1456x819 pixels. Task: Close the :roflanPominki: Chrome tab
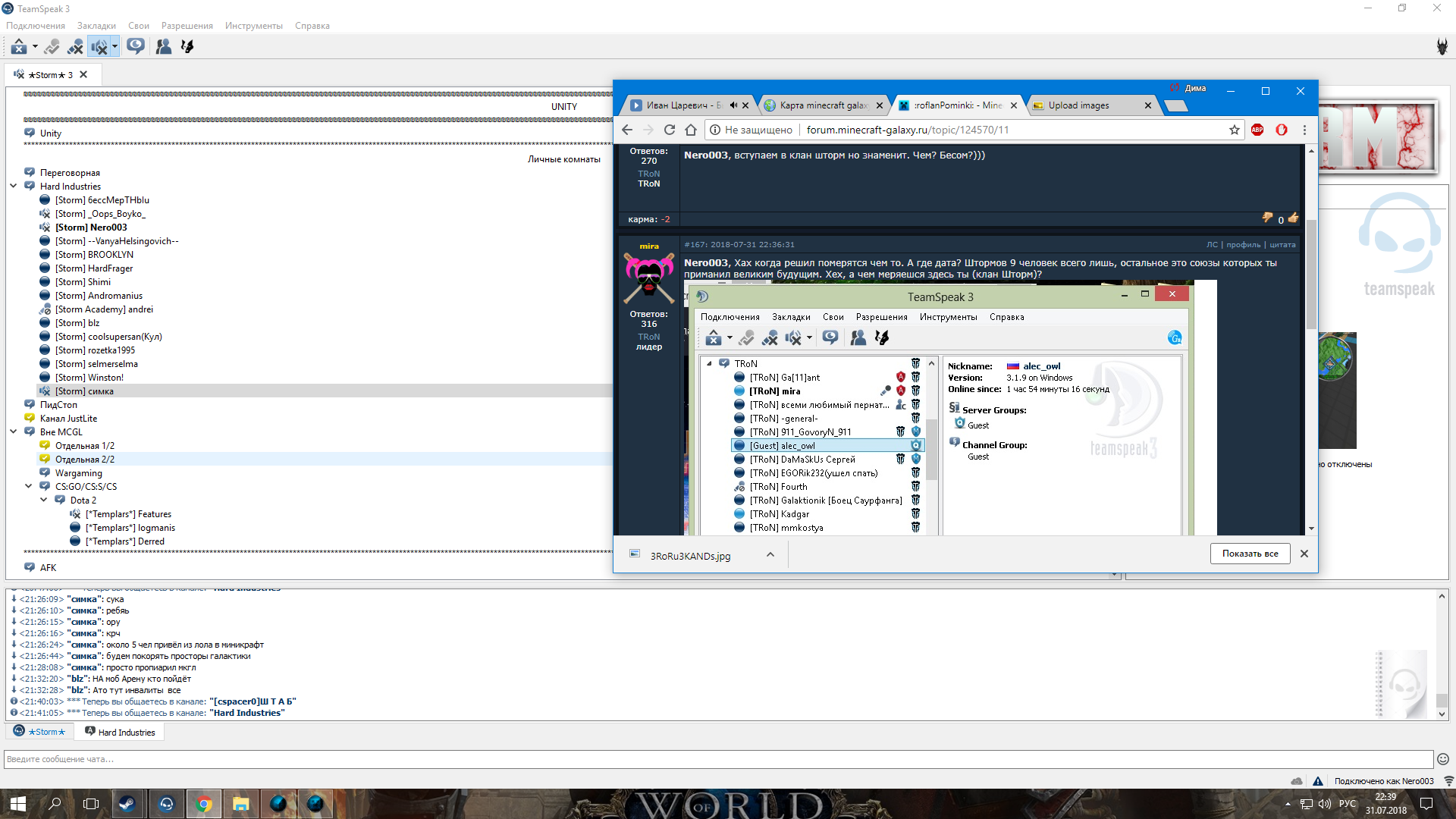pos(1013,105)
